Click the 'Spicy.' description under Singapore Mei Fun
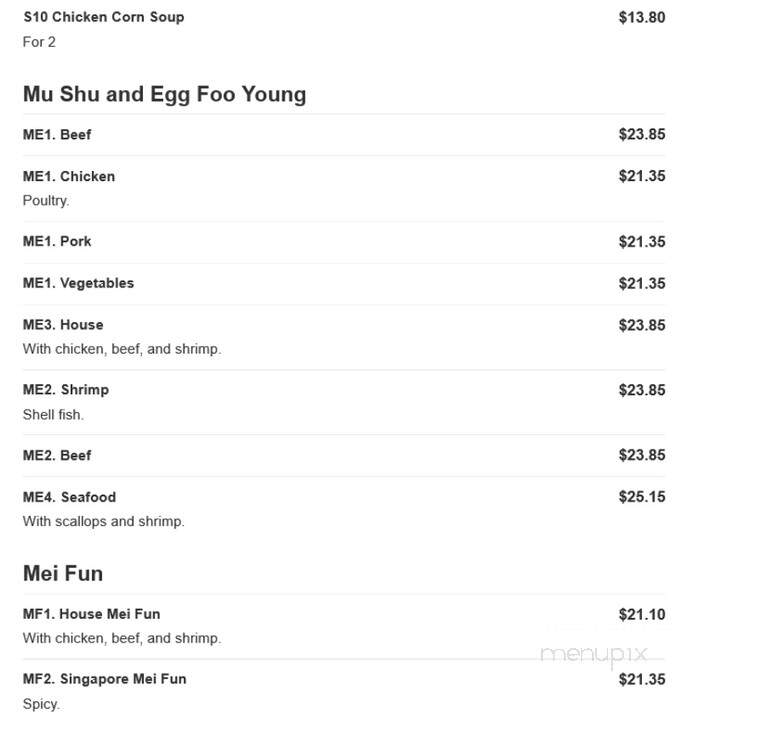This screenshot has width=773, height=737. [41, 704]
